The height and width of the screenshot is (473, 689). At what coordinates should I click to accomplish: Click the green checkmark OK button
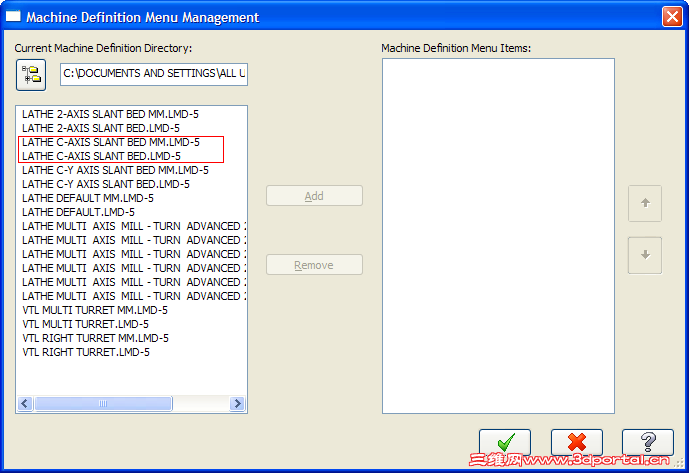coord(505,442)
